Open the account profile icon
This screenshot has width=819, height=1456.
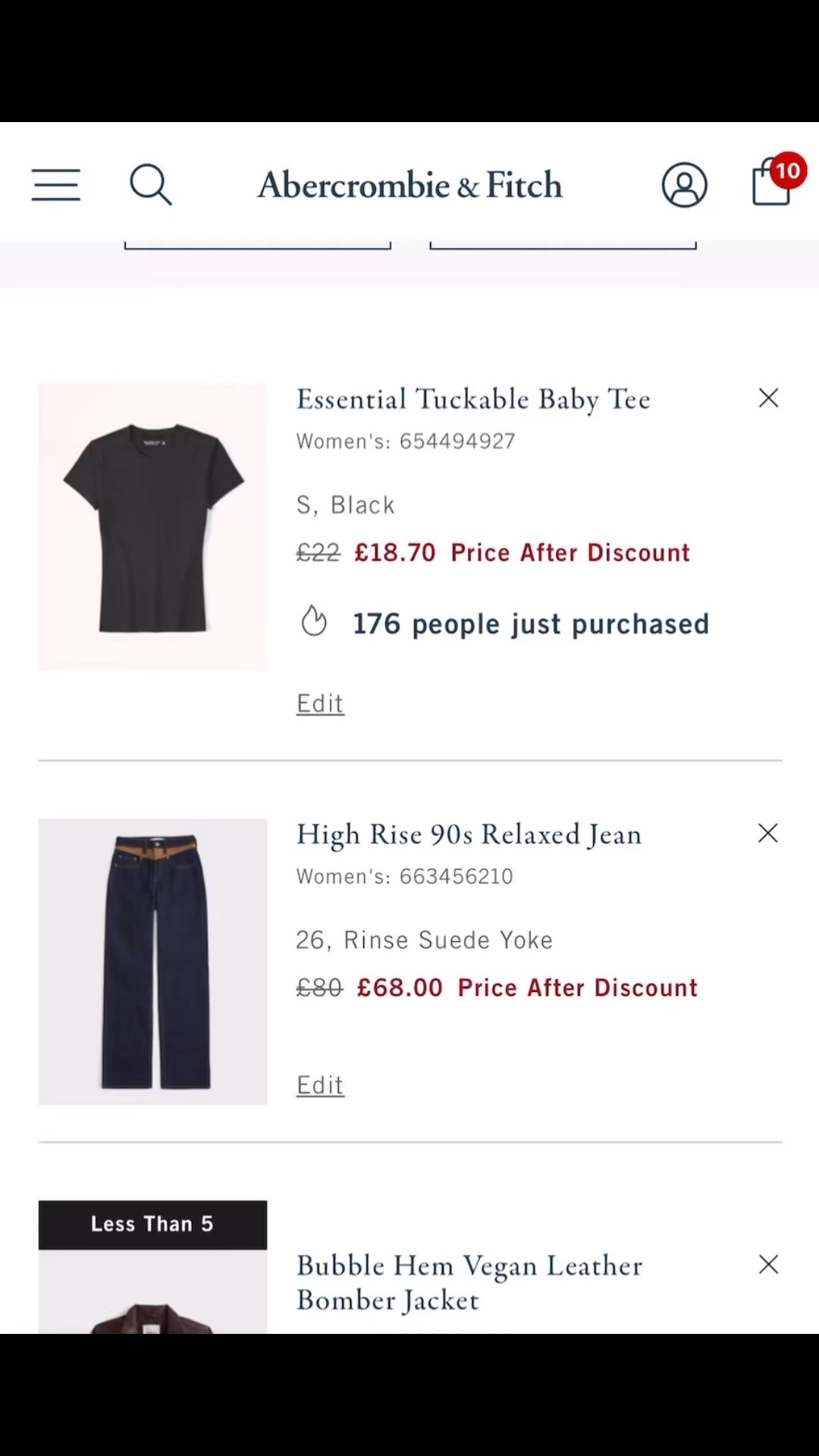point(684,185)
